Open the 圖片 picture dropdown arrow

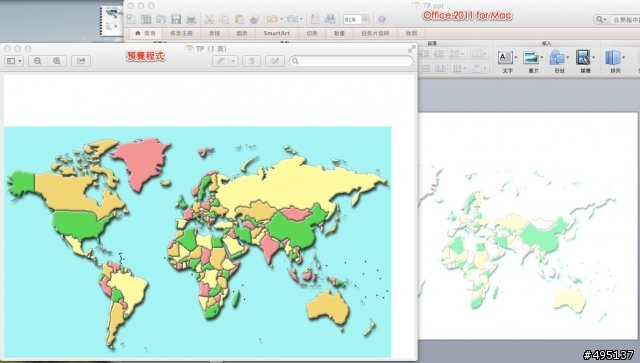point(542,58)
